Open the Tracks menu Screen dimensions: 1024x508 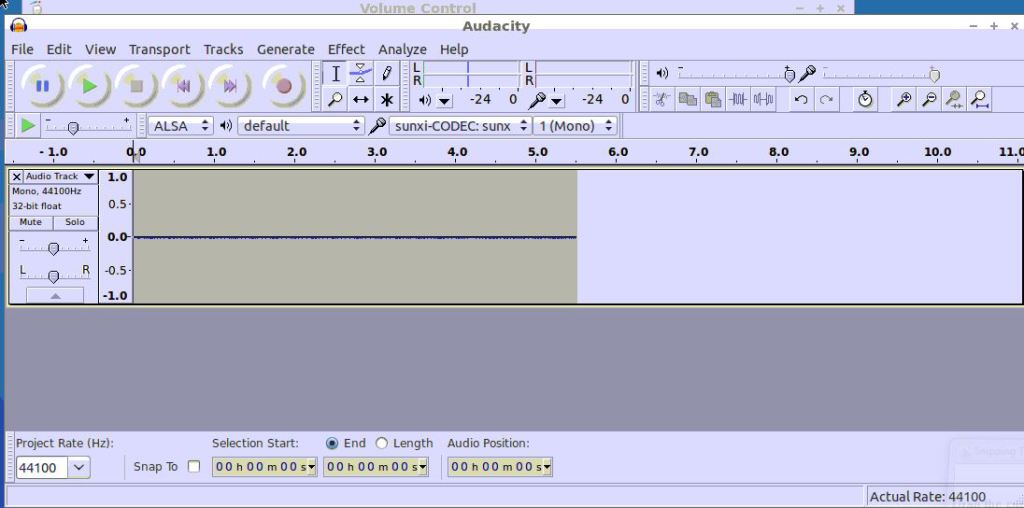[223, 50]
